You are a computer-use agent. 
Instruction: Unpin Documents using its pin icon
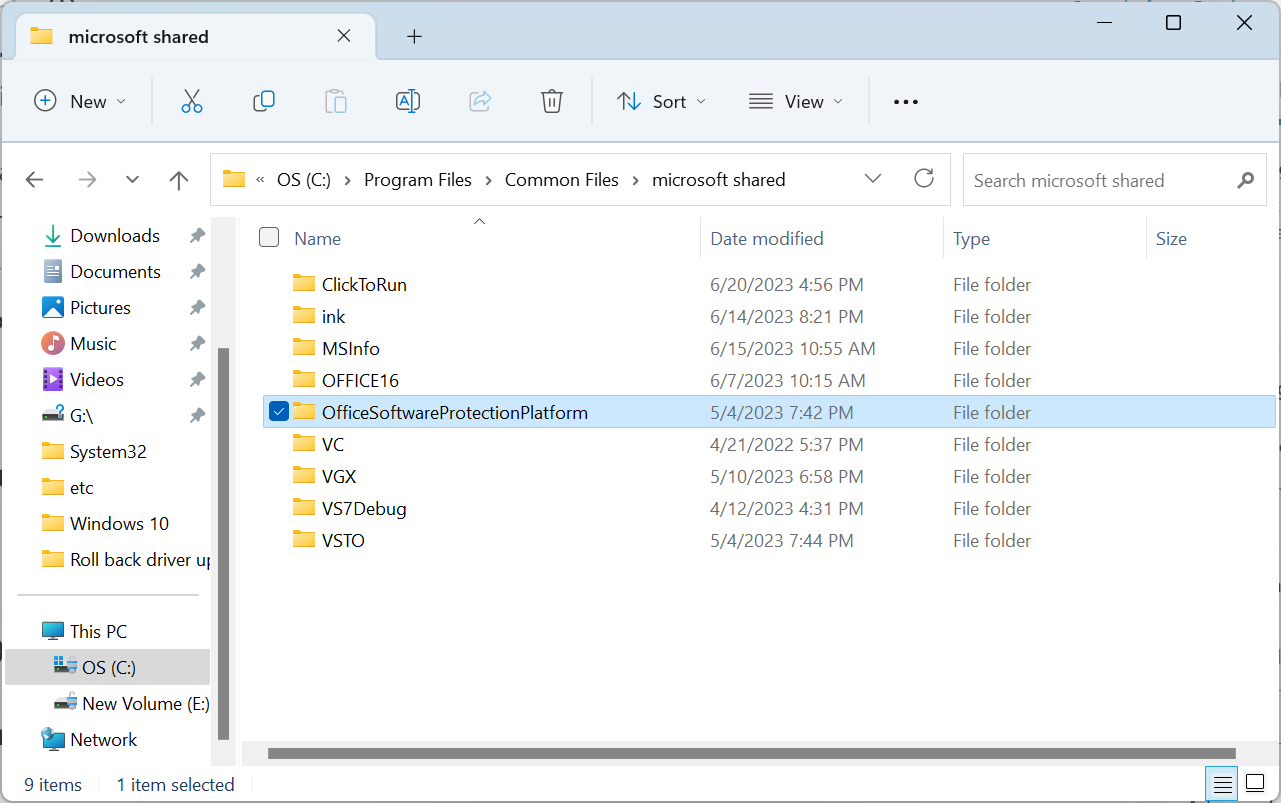(x=197, y=272)
